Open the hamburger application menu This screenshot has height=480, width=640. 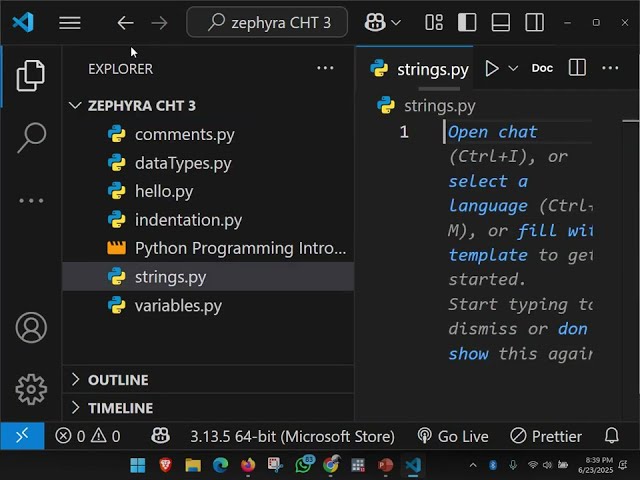coord(69,23)
